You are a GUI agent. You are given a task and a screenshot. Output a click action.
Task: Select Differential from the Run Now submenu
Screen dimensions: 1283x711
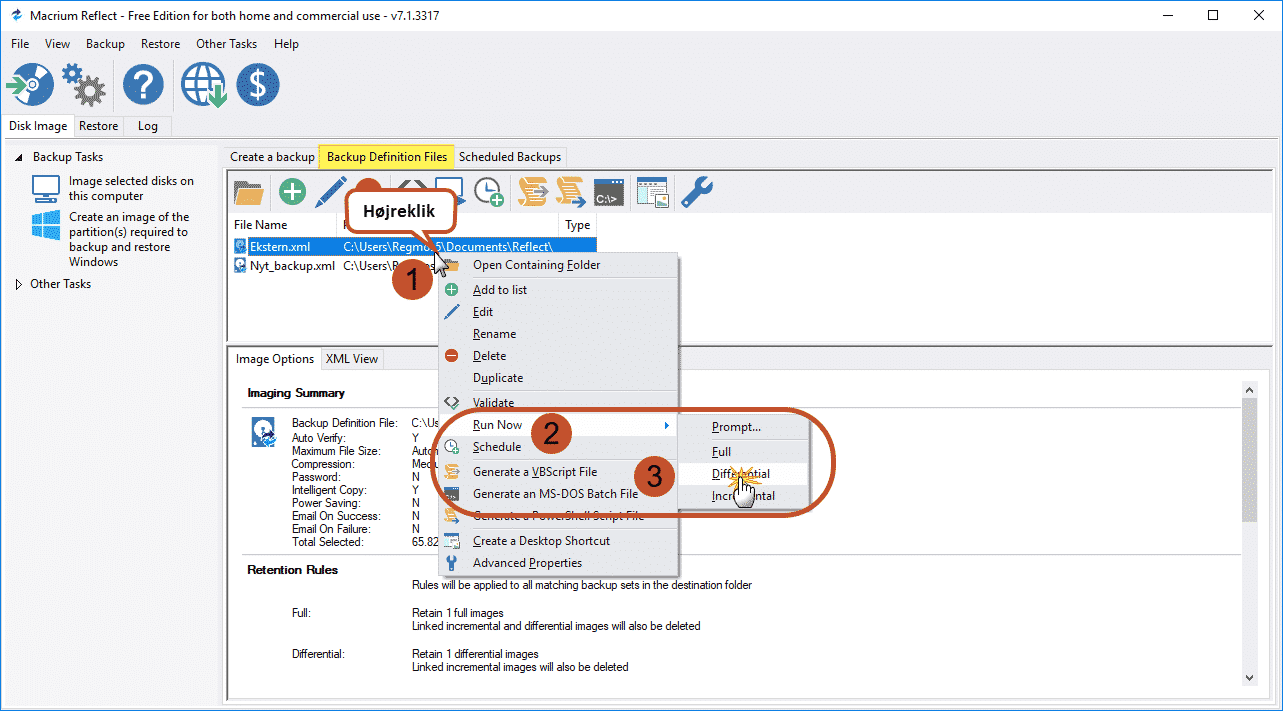click(x=741, y=474)
